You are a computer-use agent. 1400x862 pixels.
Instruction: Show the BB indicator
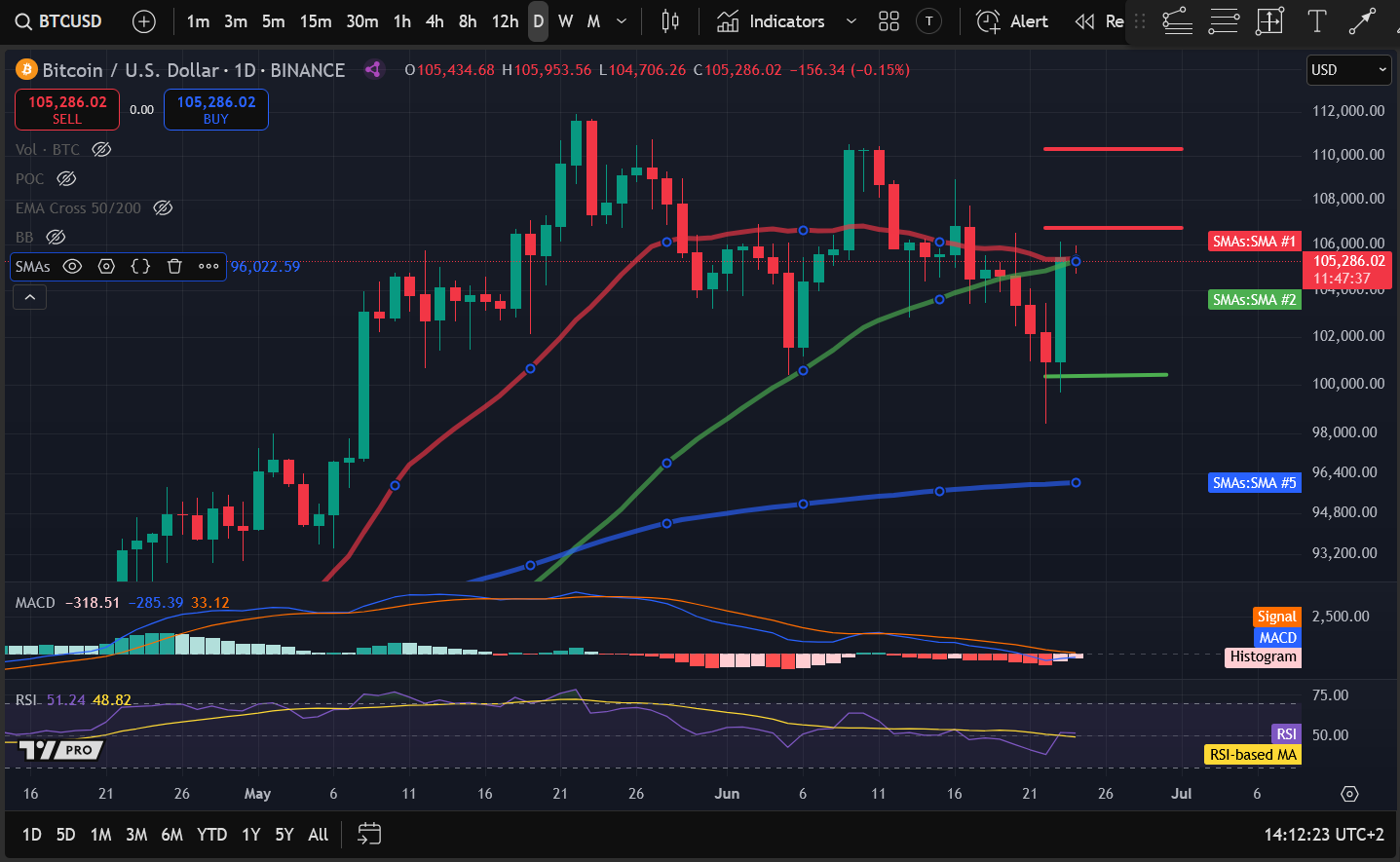click(x=56, y=237)
